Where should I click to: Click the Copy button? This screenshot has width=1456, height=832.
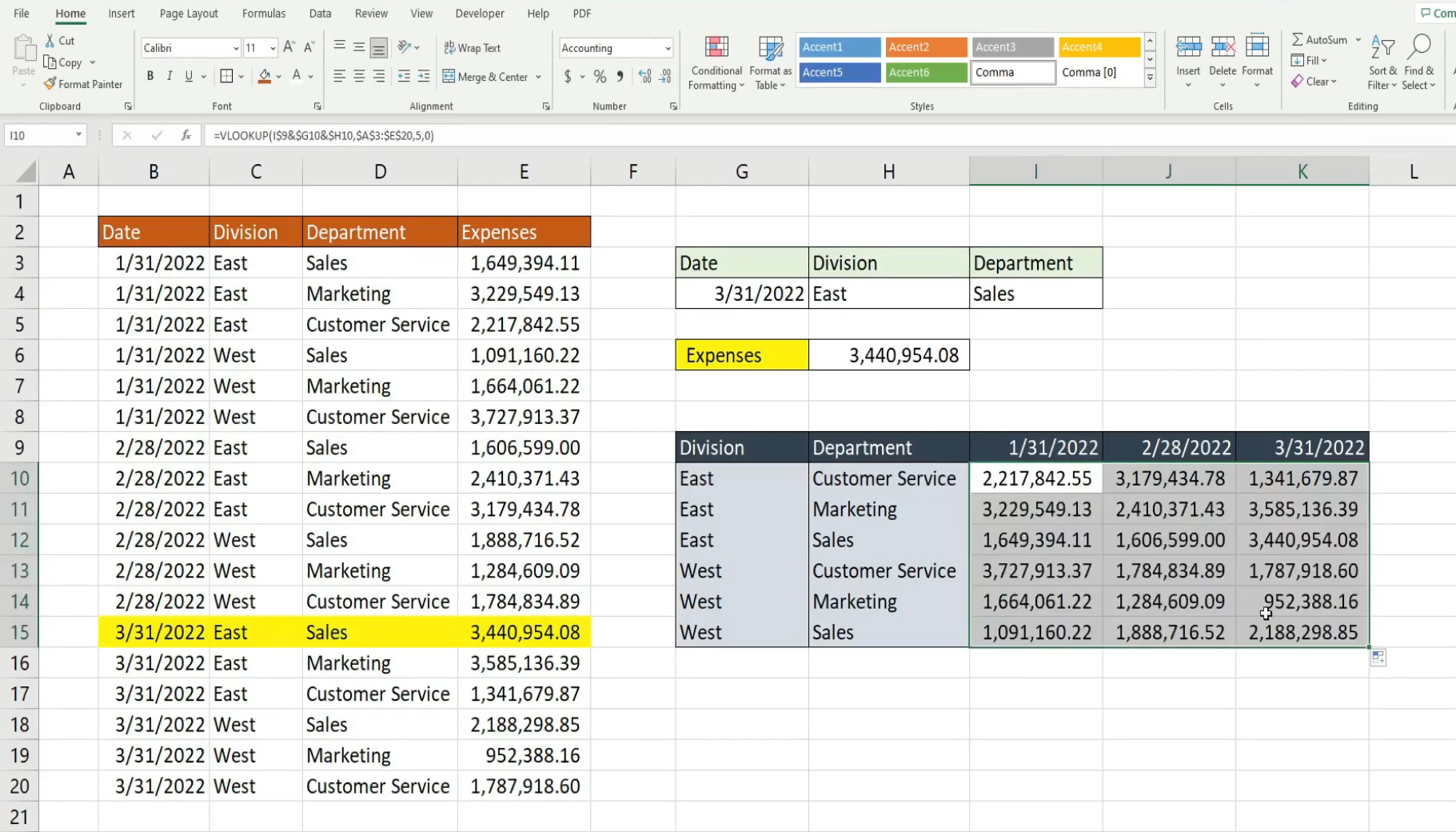tap(63, 62)
